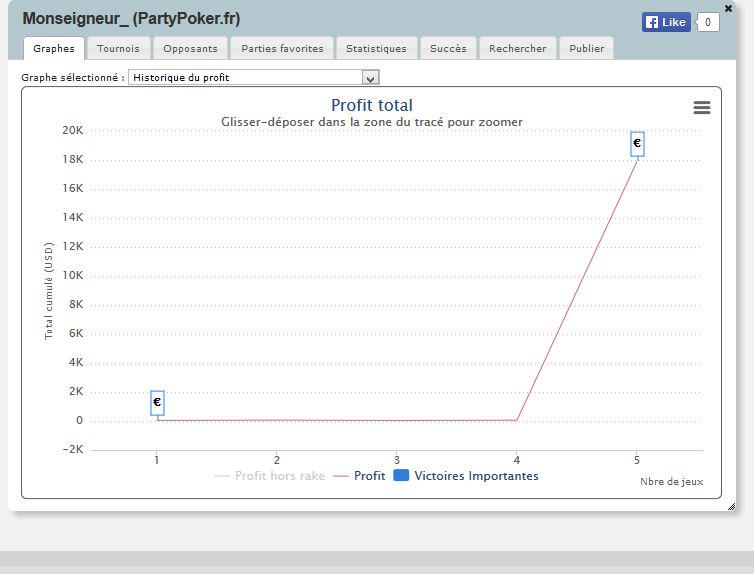Click the '10K' y-axis label
754x574 pixels.
[x=73, y=275]
